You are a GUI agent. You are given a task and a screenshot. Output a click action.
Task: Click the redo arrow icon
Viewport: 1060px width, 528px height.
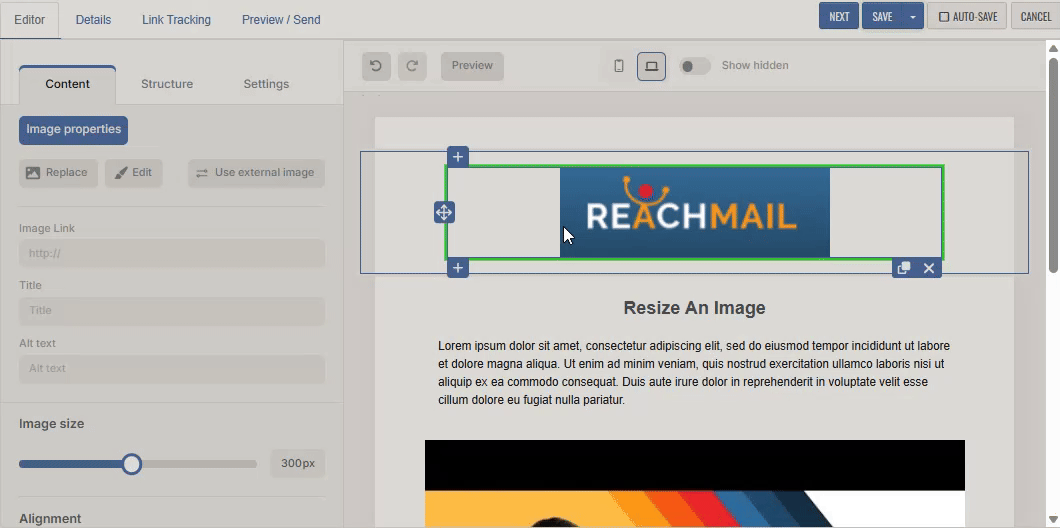pos(412,66)
